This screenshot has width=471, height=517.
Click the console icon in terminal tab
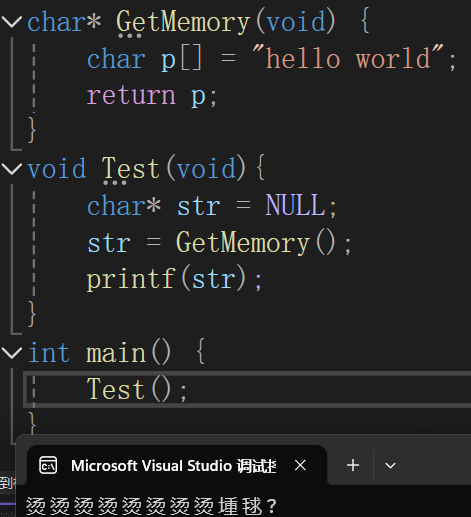tap(48, 465)
